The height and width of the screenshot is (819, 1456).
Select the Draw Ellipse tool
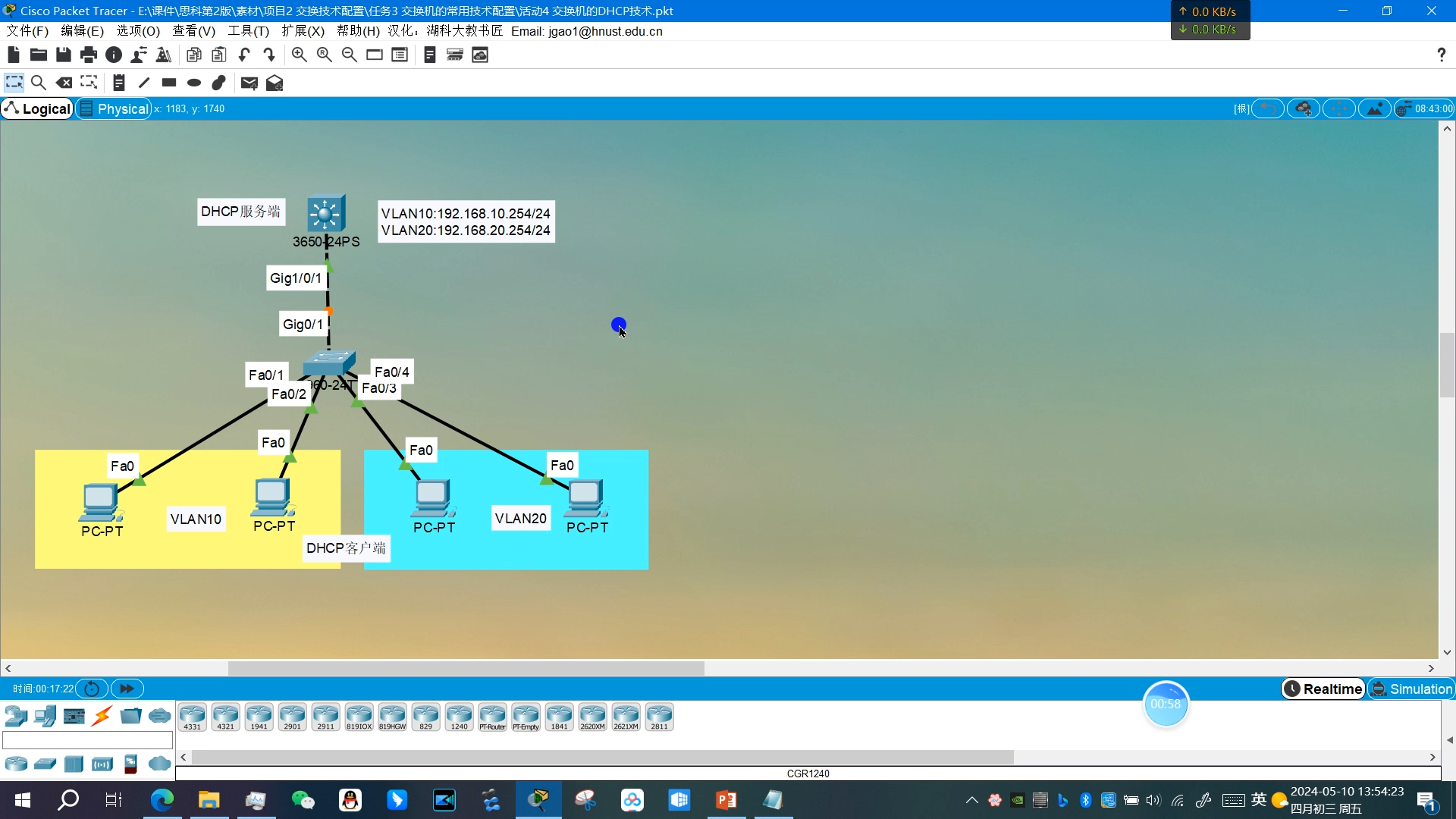[x=194, y=83]
